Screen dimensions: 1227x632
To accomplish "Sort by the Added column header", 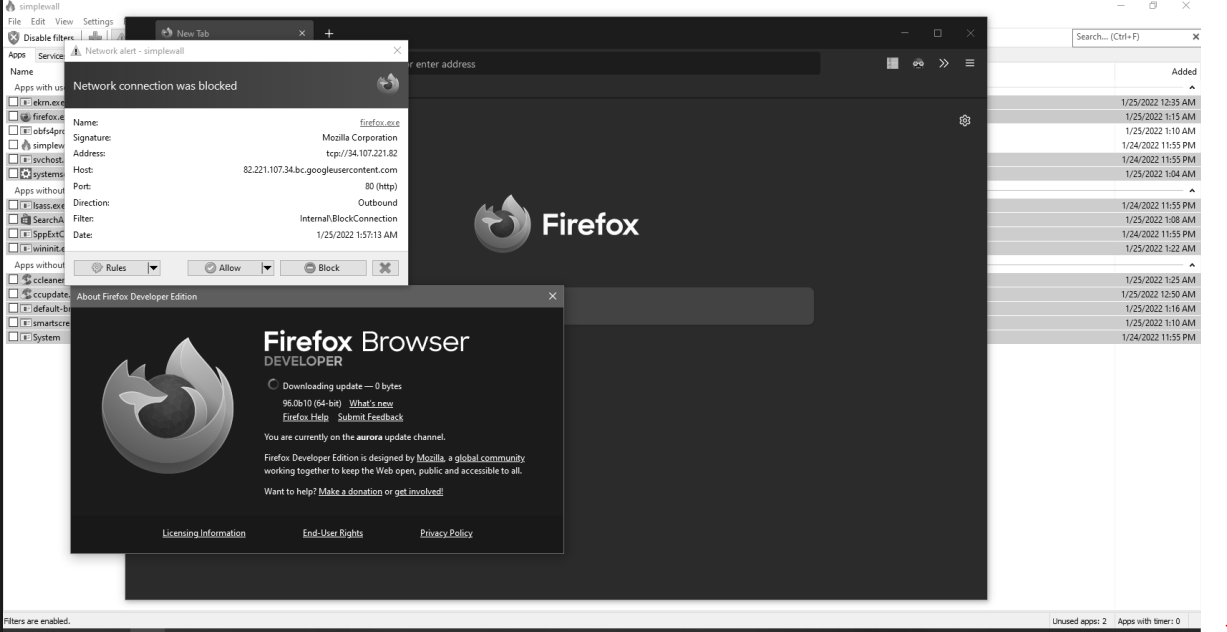I will (1184, 72).
